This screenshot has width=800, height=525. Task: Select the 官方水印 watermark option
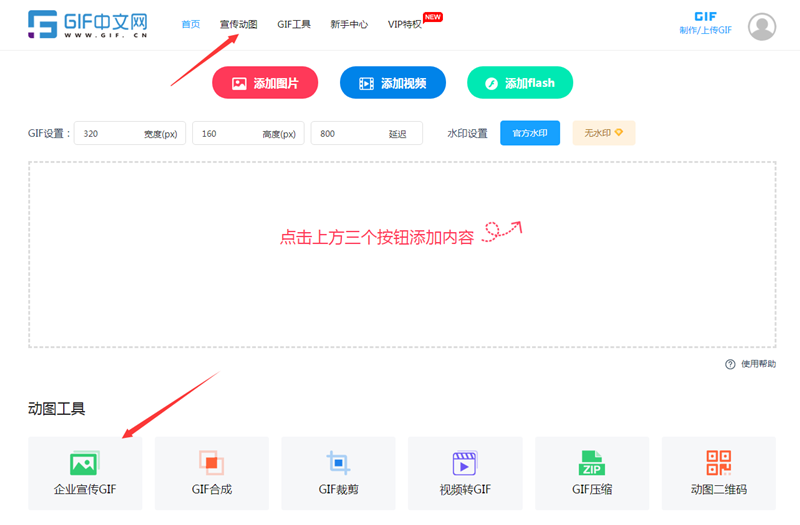click(530, 133)
